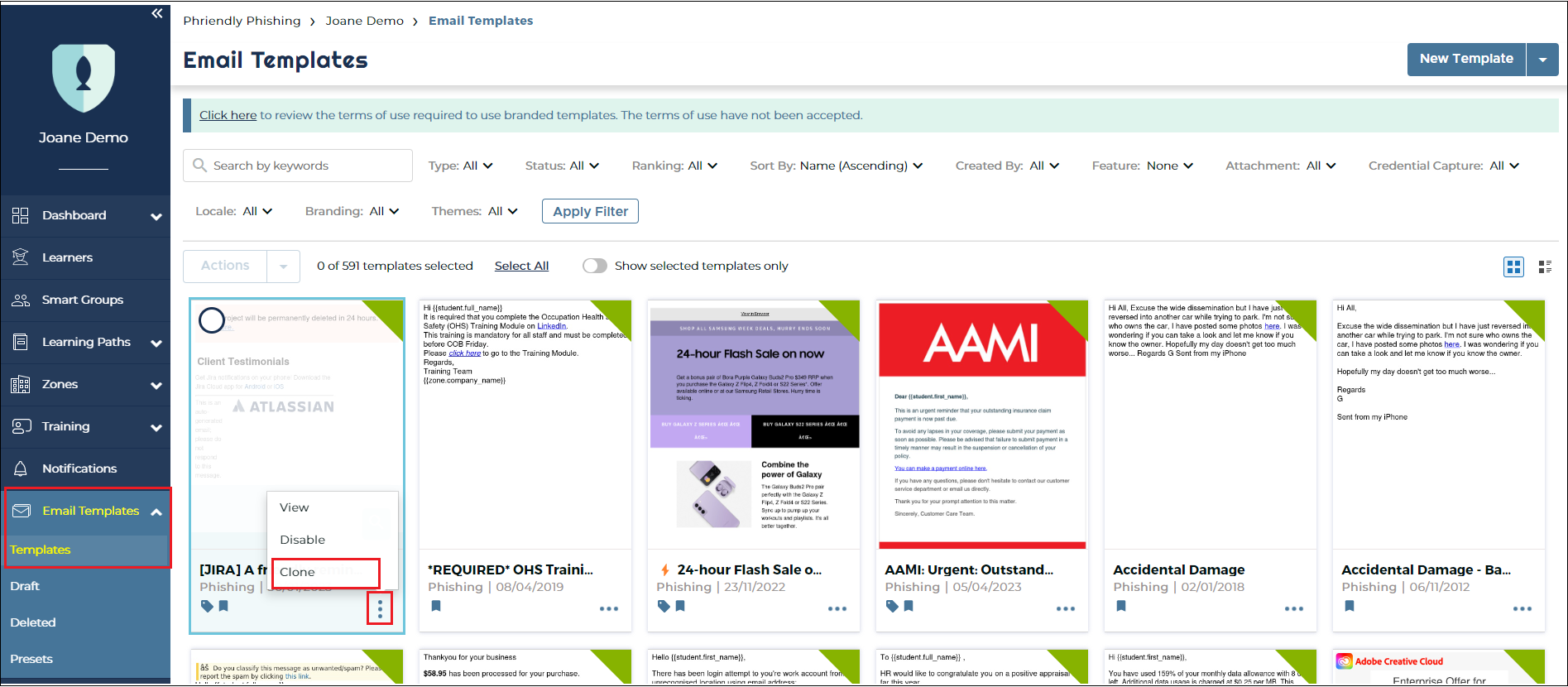Toggle Show selected templates only
The width and height of the screenshot is (1568, 687).
(x=595, y=266)
